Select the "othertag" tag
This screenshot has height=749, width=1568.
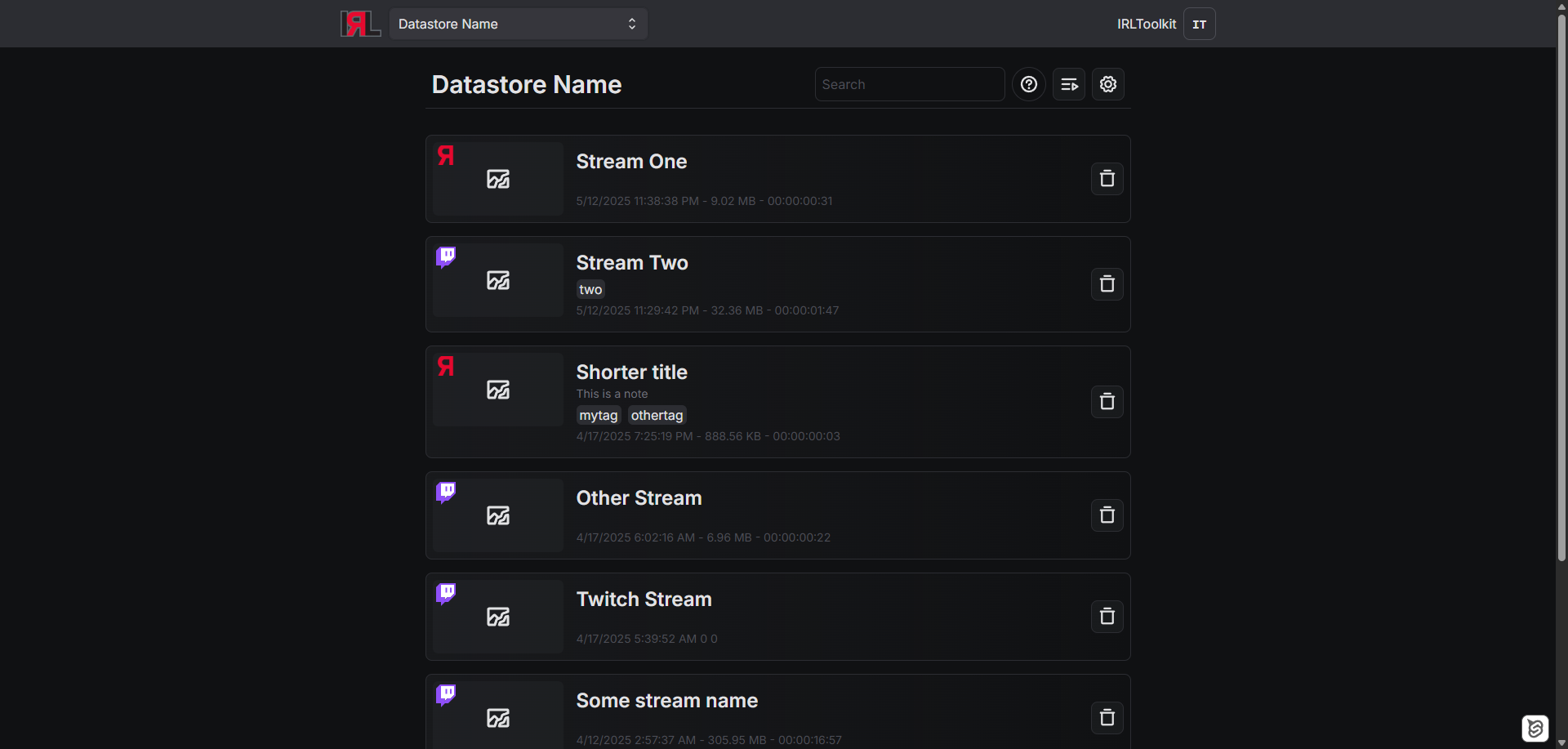point(656,415)
